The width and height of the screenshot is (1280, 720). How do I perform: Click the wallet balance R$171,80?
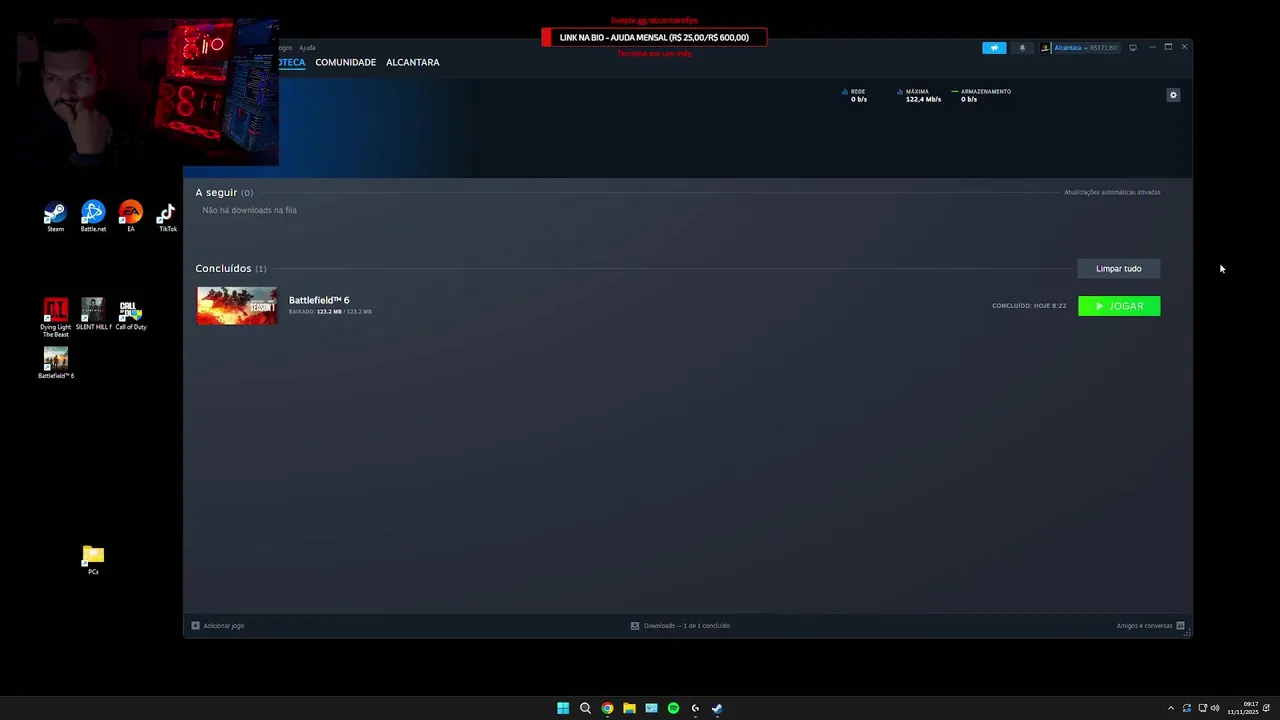[x=1103, y=47]
